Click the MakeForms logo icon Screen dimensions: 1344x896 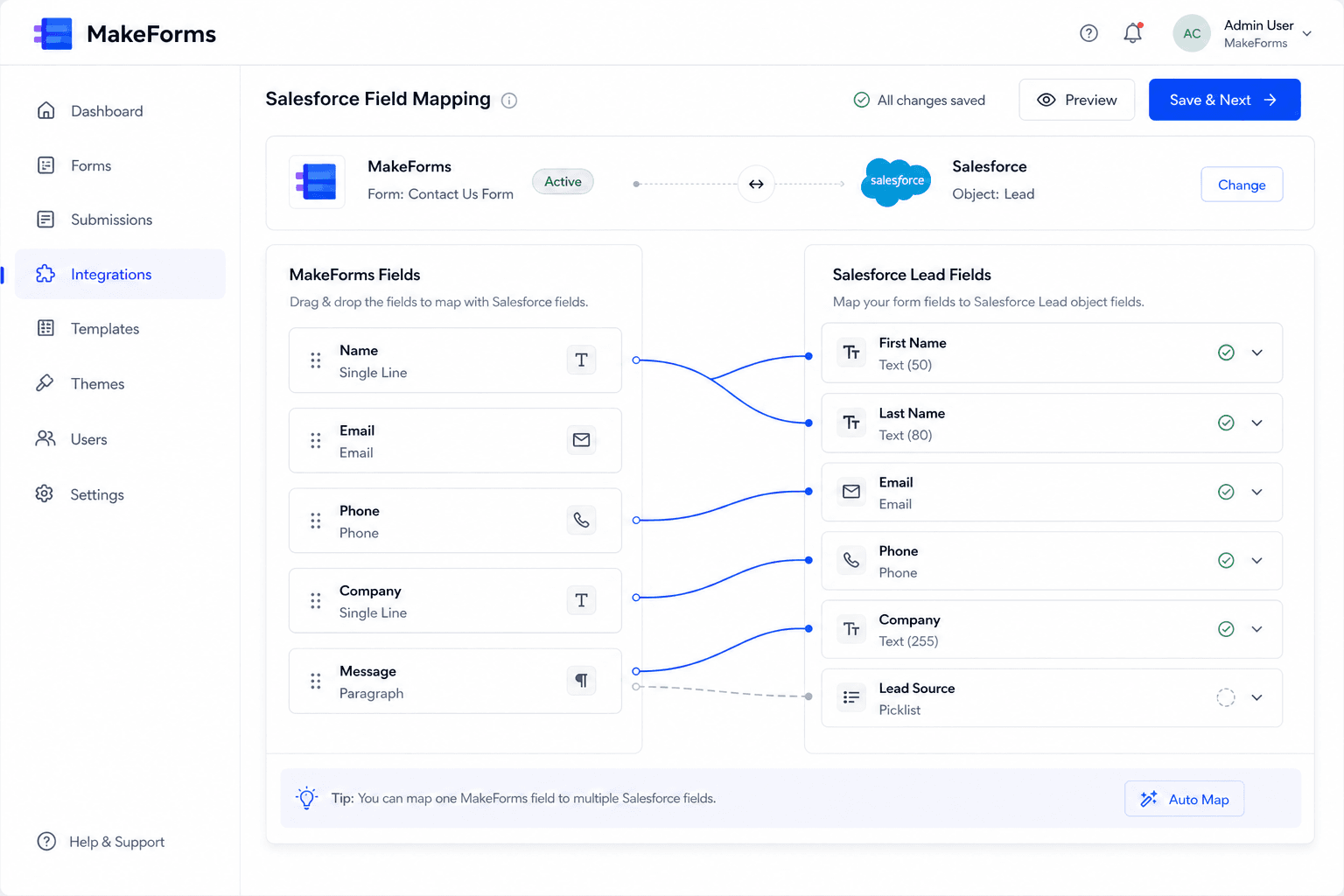53,33
